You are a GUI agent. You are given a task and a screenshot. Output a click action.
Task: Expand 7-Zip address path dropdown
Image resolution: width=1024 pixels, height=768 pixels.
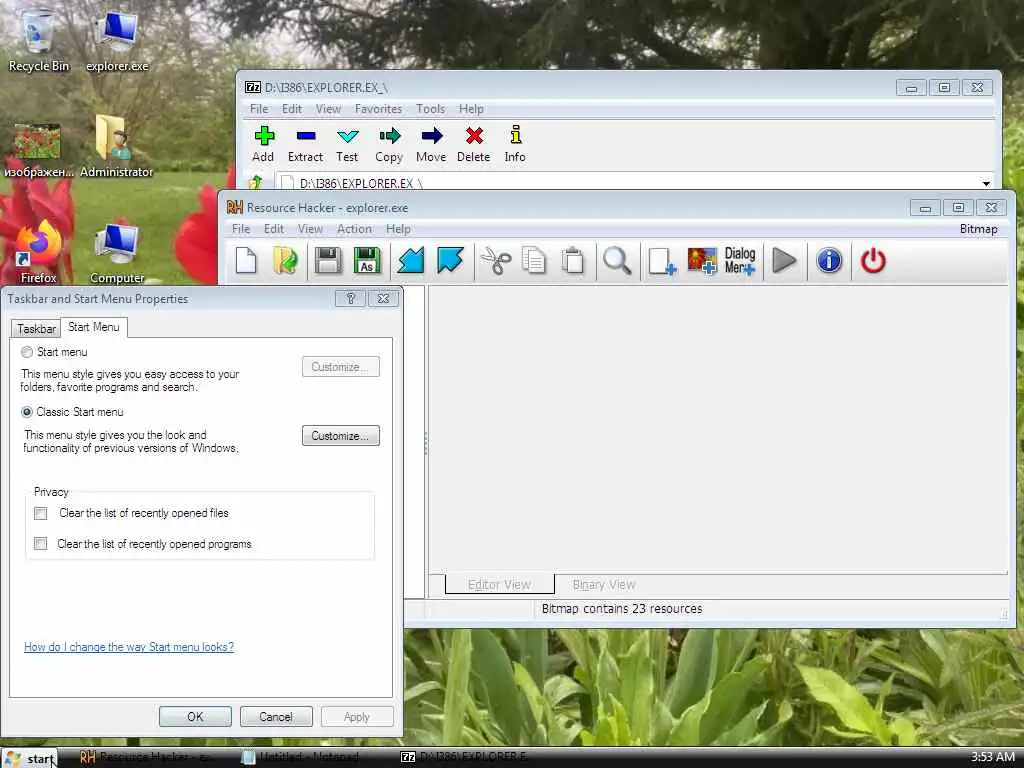click(986, 184)
